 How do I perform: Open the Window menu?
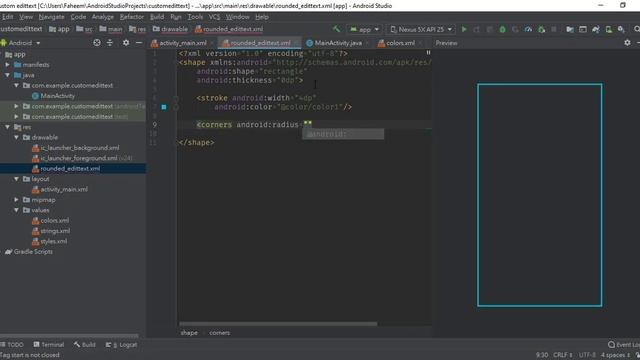(x=238, y=17)
